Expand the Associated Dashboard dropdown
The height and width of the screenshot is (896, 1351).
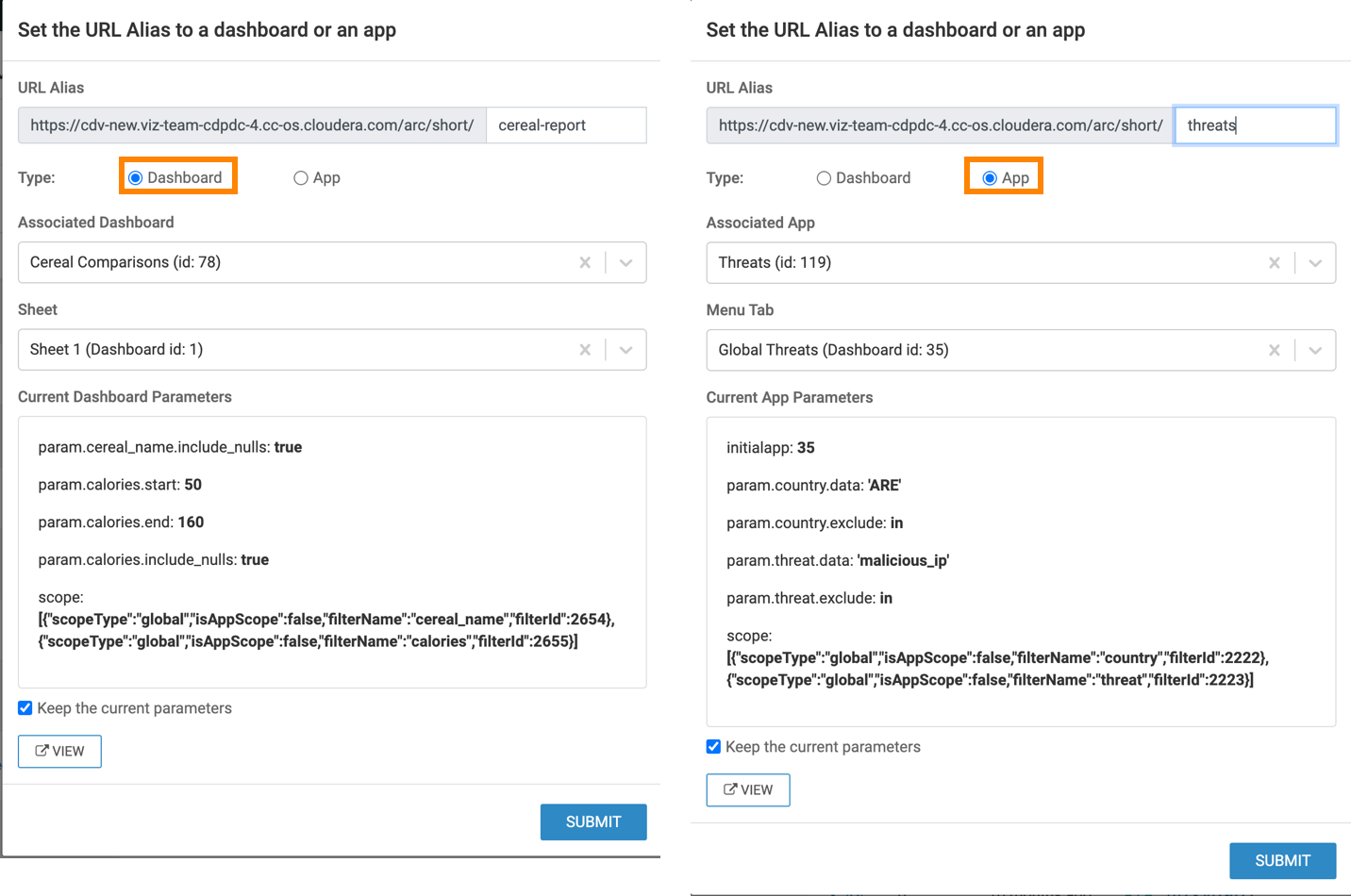click(625, 263)
